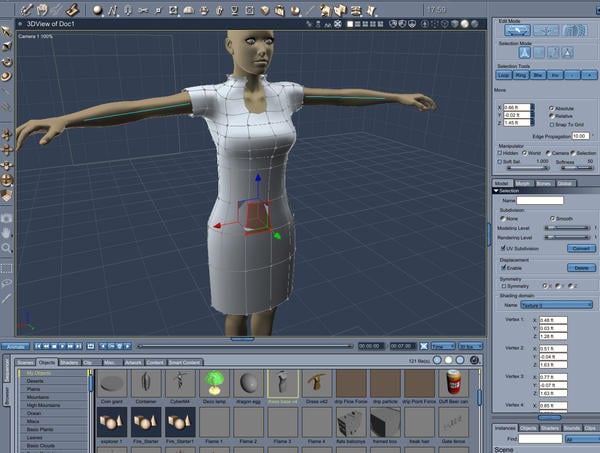The height and width of the screenshot is (453, 600).
Task: Click the third Edit Mode icon button
Action: coord(575,30)
